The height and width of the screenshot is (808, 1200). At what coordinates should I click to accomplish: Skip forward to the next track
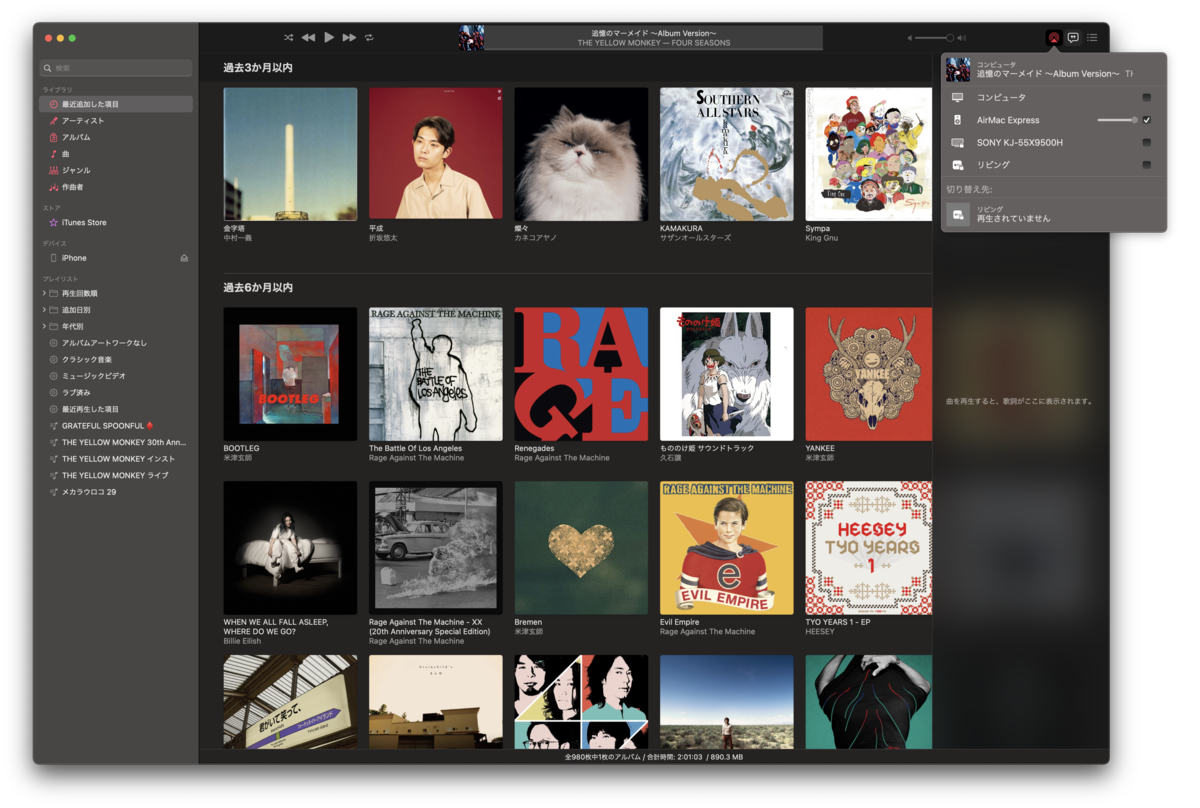pos(349,38)
